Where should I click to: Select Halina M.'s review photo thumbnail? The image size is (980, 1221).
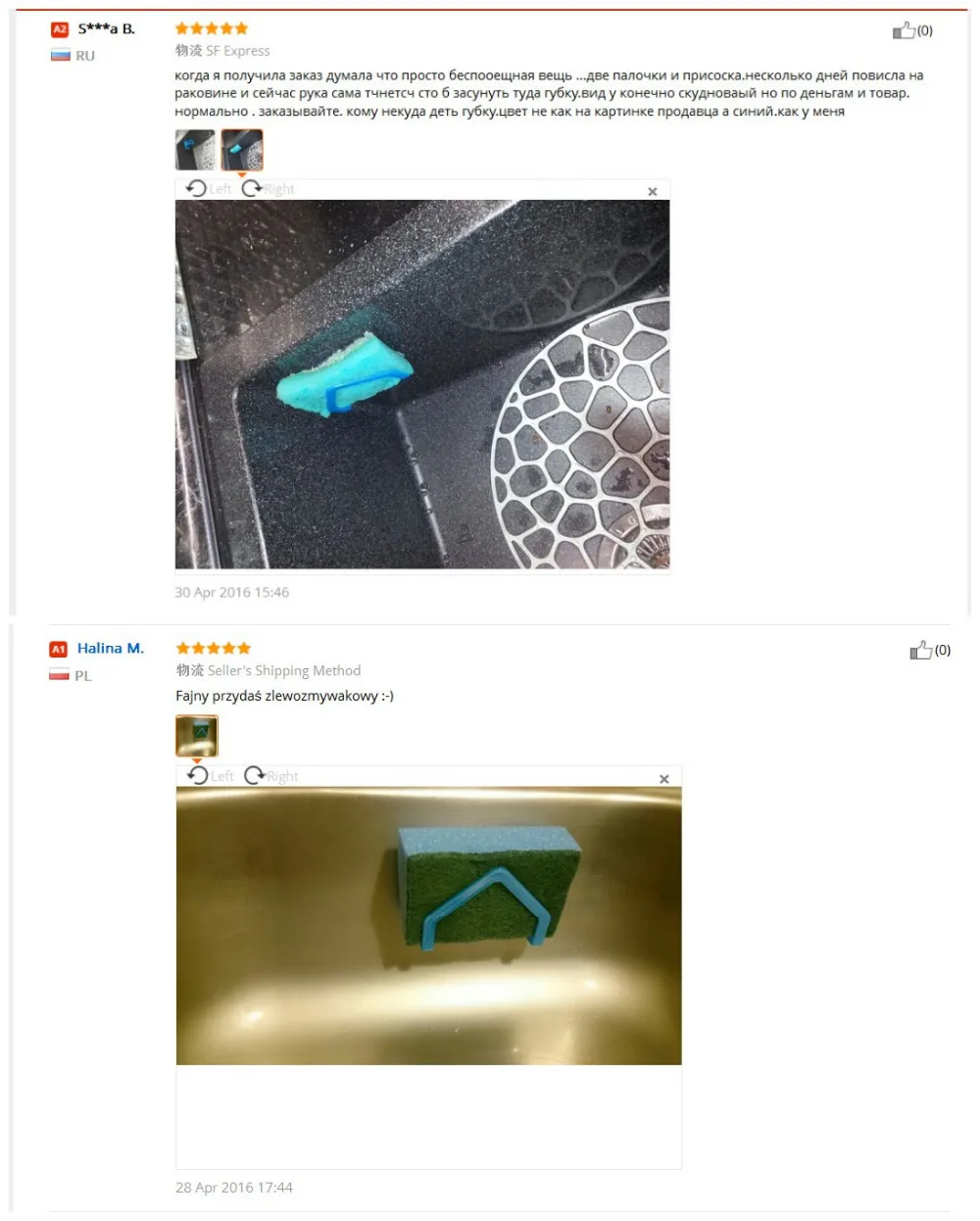[x=197, y=736]
